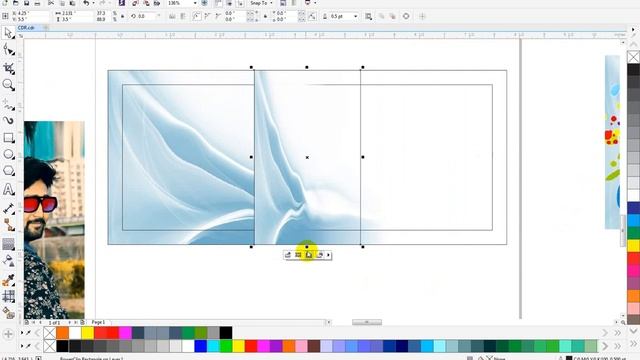The width and height of the screenshot is (640, 360).
Task: Expand the floating PowerClip toolbar arrow
Action: click(329, 255)
